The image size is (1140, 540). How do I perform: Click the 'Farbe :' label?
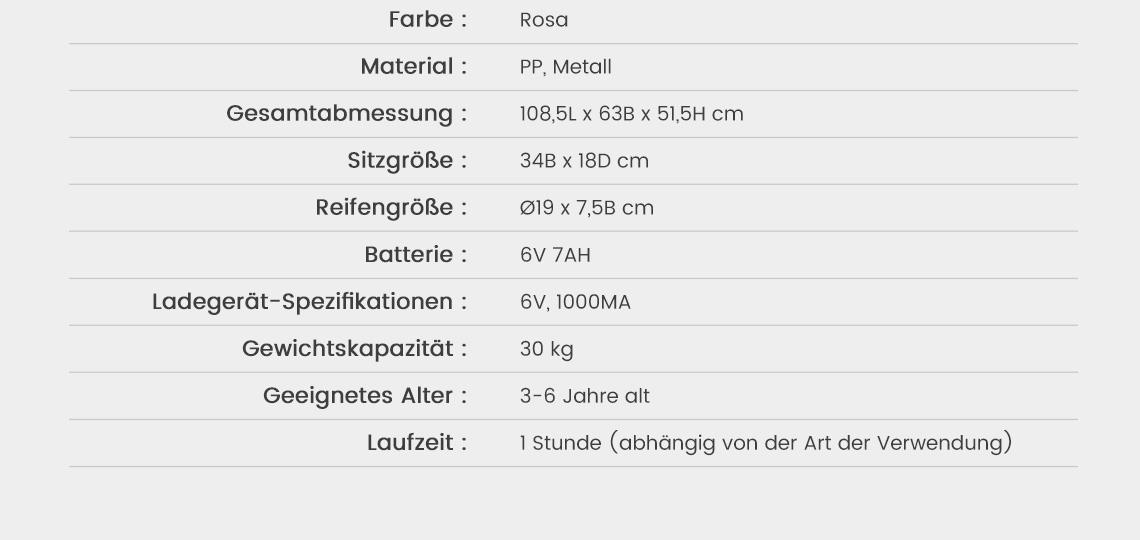(x=427, y=20)
